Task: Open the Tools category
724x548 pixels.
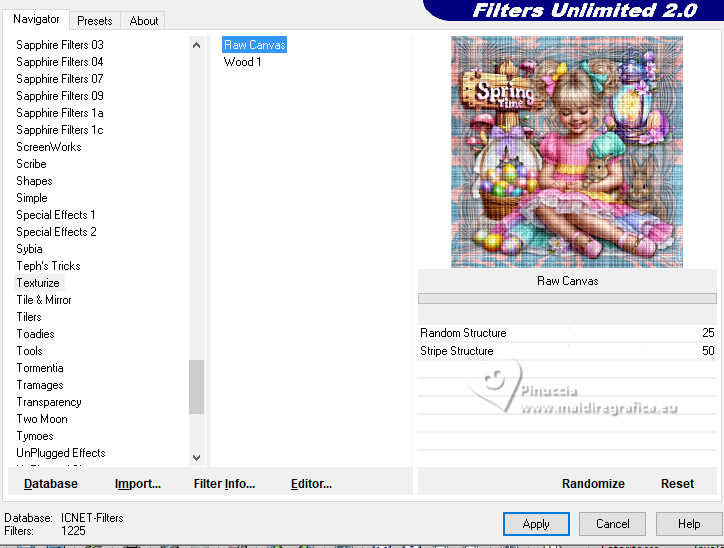Action: [30, 351]
